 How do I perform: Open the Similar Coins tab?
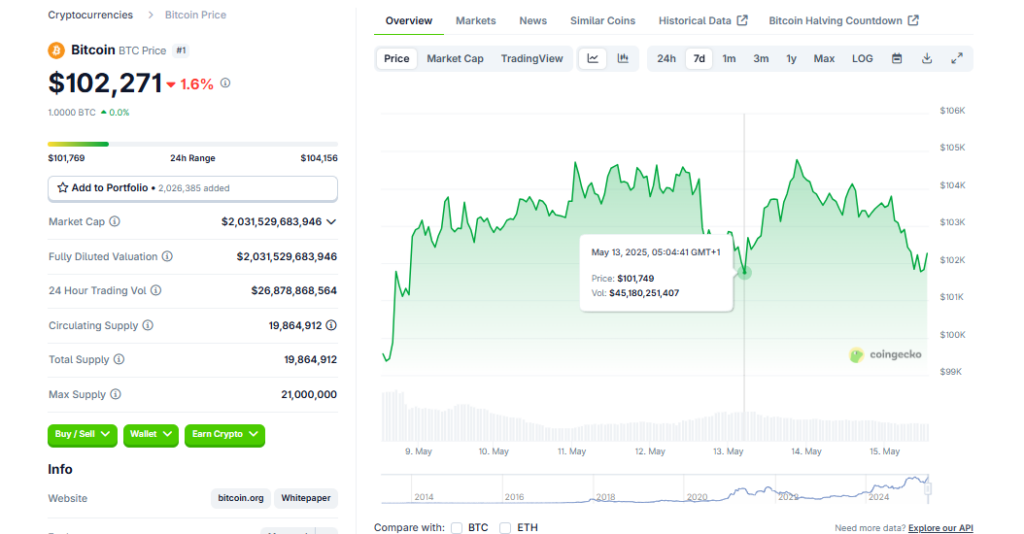602,20
